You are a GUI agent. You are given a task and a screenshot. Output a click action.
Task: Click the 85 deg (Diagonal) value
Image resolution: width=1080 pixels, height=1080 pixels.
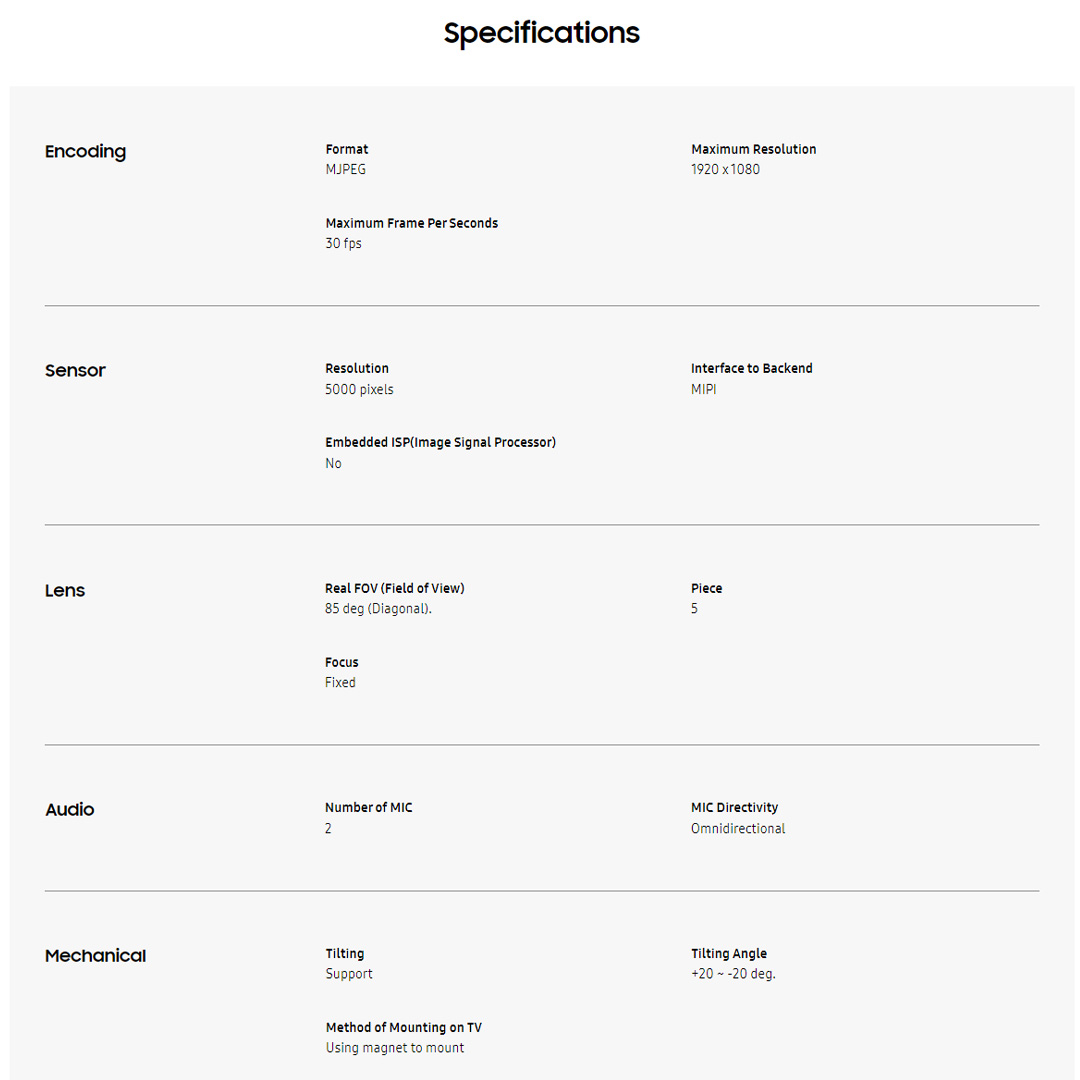pyautogui.click(x=378, y=609)
